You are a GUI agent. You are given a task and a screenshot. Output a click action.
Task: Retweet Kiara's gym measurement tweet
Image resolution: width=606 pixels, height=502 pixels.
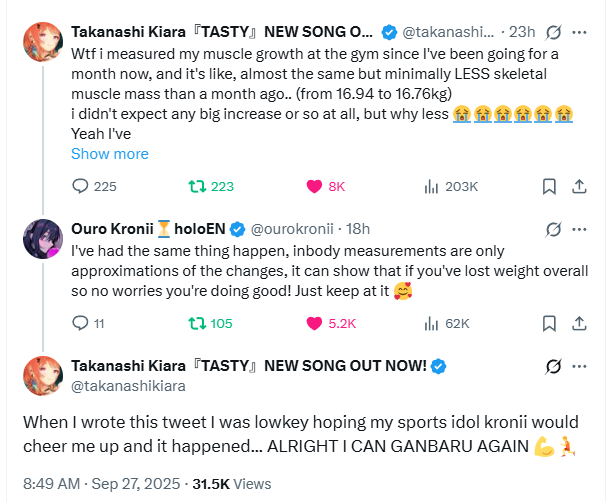198,186
